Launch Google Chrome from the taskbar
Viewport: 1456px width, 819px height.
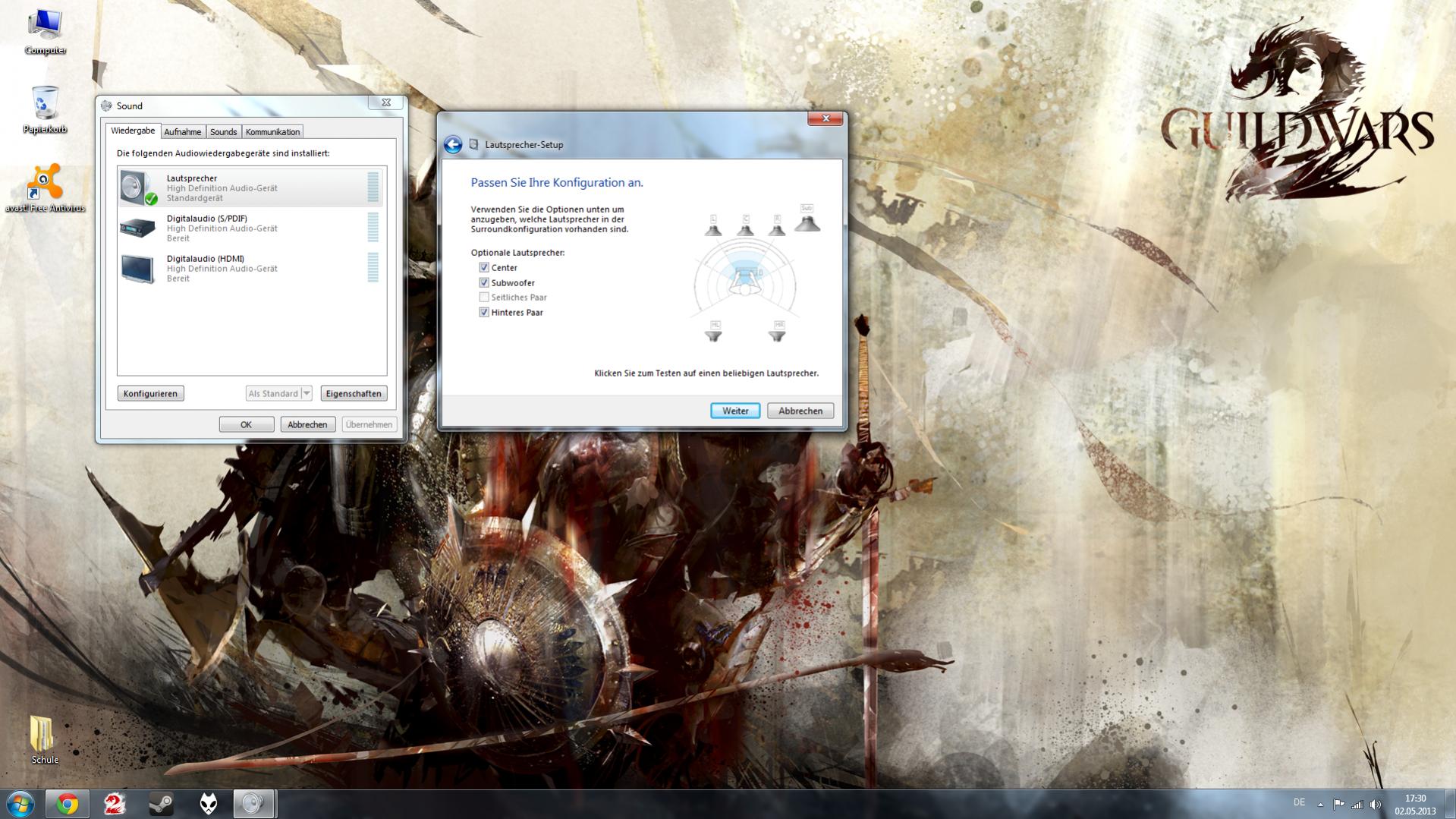pyautogui.click(x=68, y=804)
